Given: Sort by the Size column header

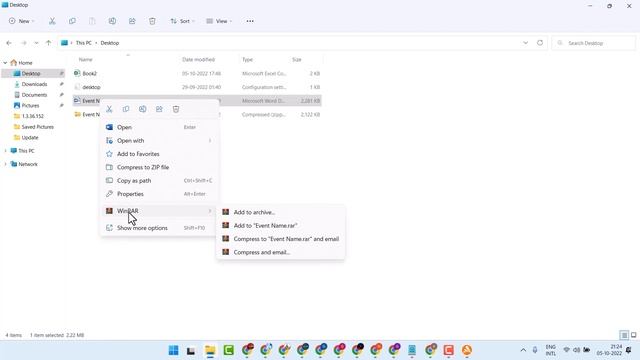Looking at the screenshot, I should [297, 60].
